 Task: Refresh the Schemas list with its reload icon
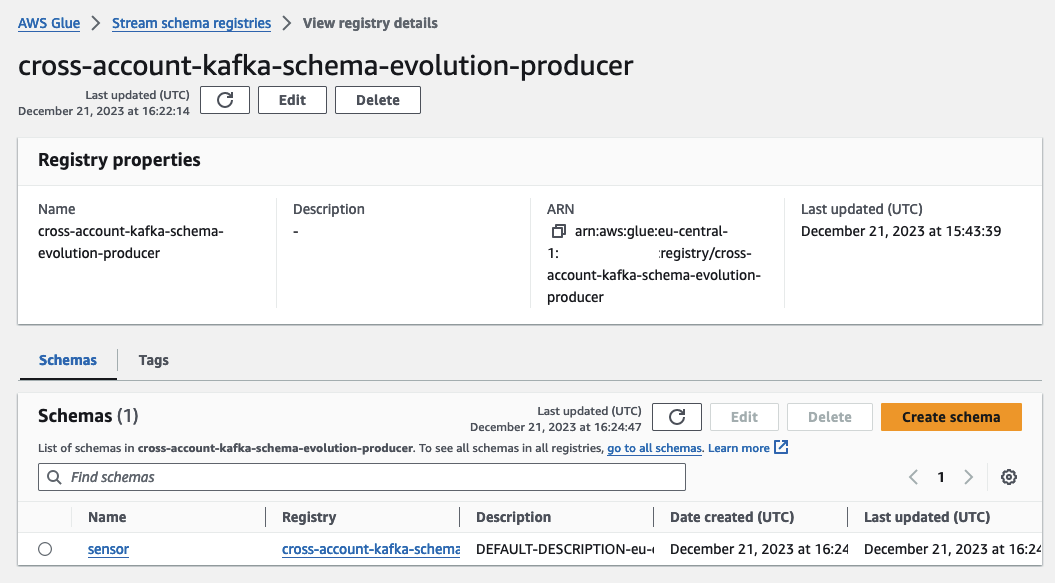coord(676,417)
